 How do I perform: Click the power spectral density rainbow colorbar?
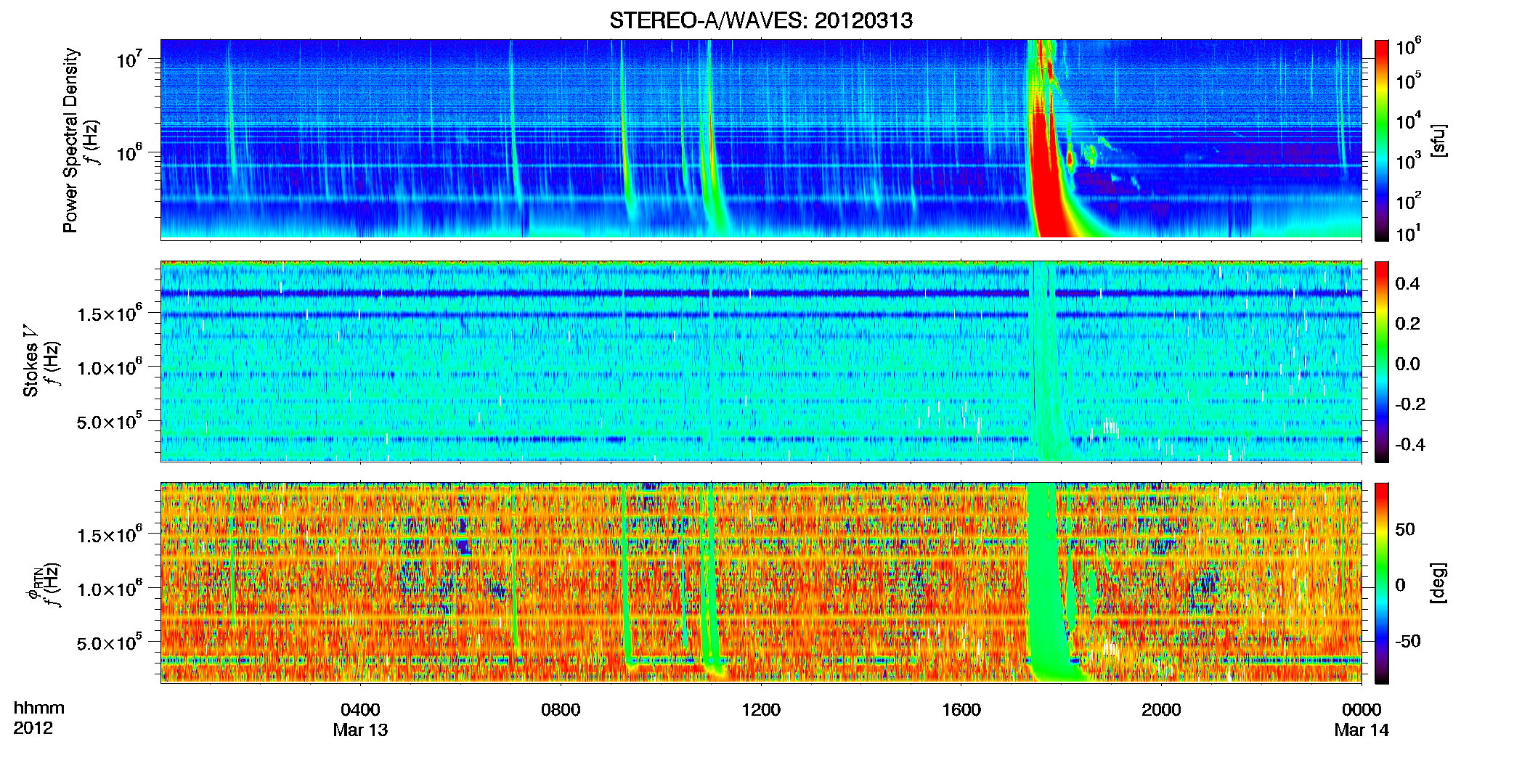[x=1382, y=140]
